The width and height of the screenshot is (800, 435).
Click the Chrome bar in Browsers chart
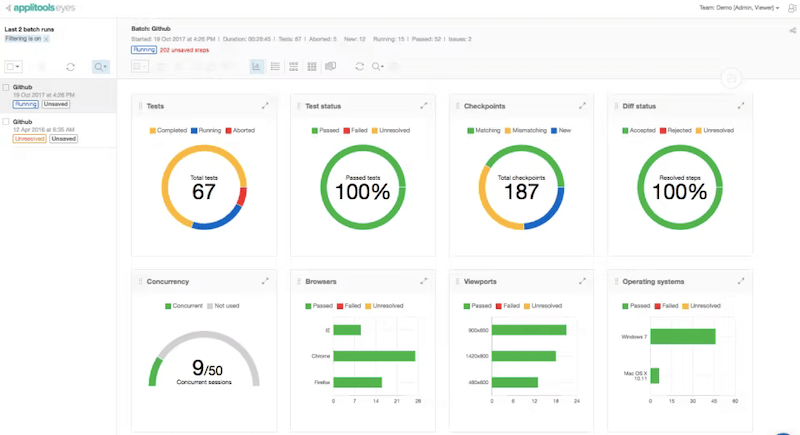pyautogui.click(x=374, y=356)
